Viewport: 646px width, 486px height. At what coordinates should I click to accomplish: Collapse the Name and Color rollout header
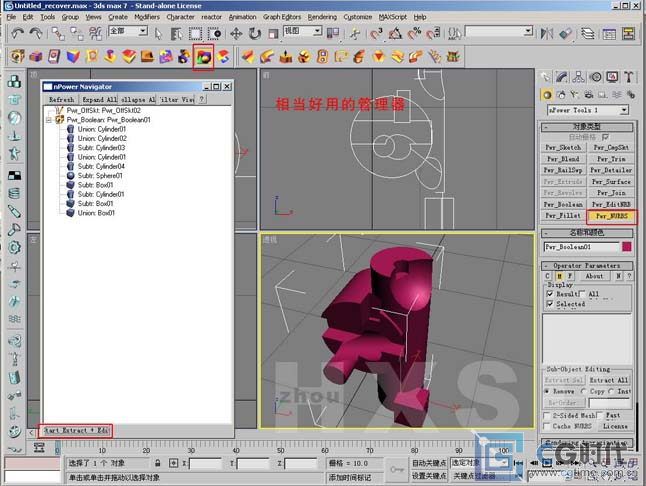[587, 233]
